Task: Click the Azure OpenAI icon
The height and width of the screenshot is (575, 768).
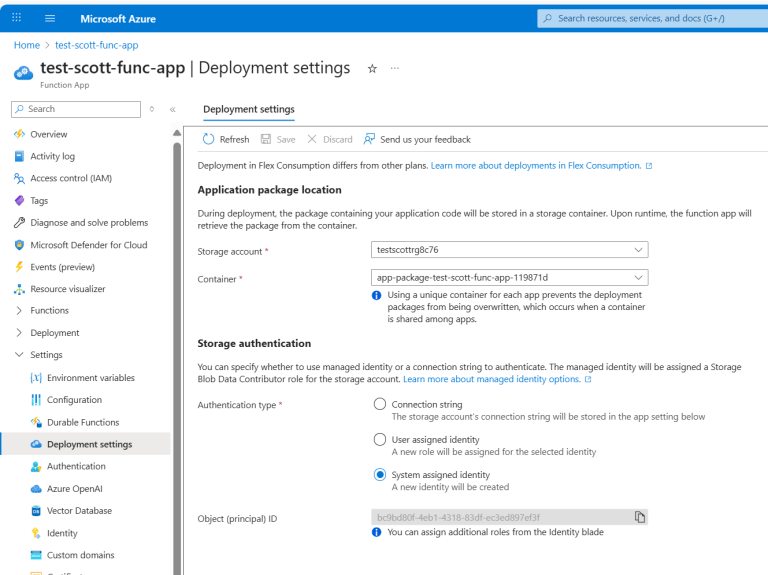Action: 36,489
